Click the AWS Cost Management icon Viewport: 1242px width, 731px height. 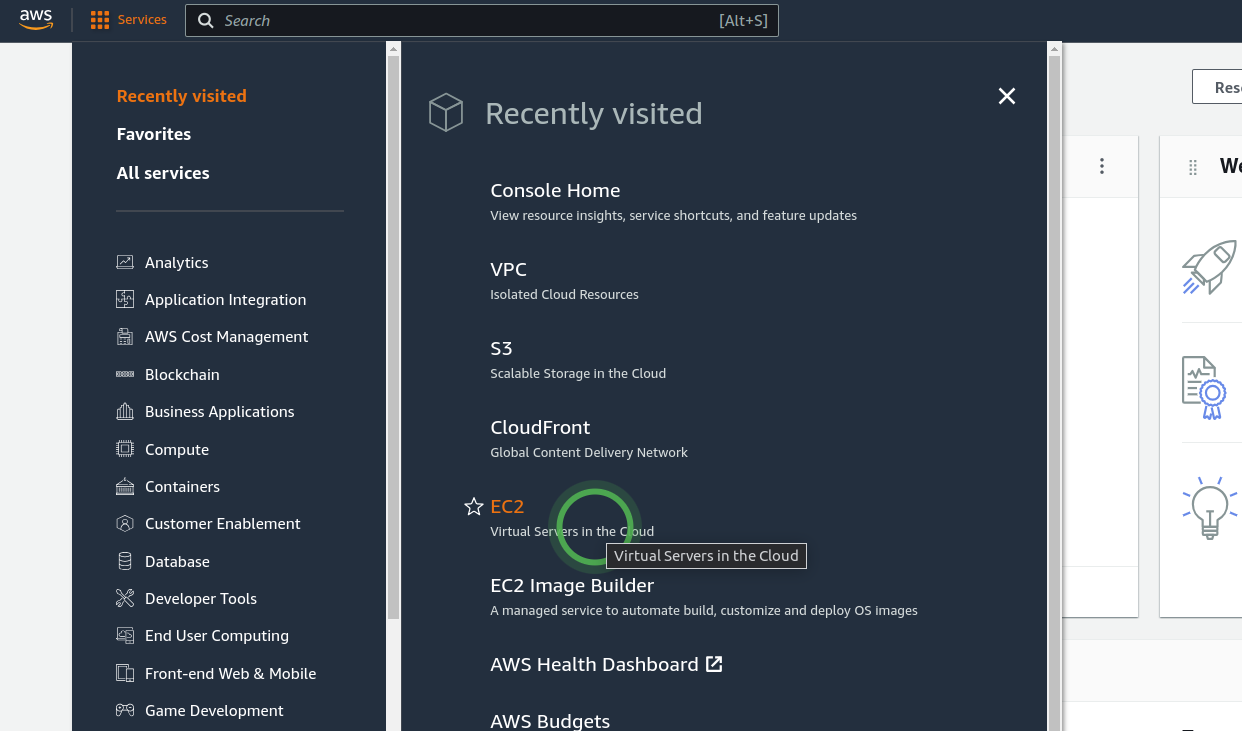point(125,336)
